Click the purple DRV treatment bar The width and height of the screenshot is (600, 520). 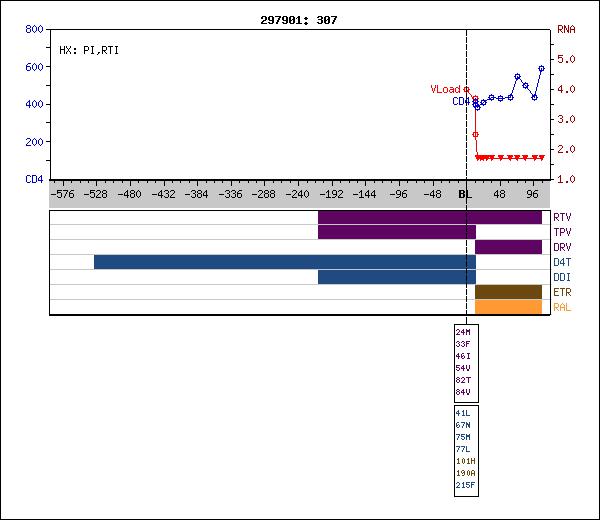click(x=508, y=247)
